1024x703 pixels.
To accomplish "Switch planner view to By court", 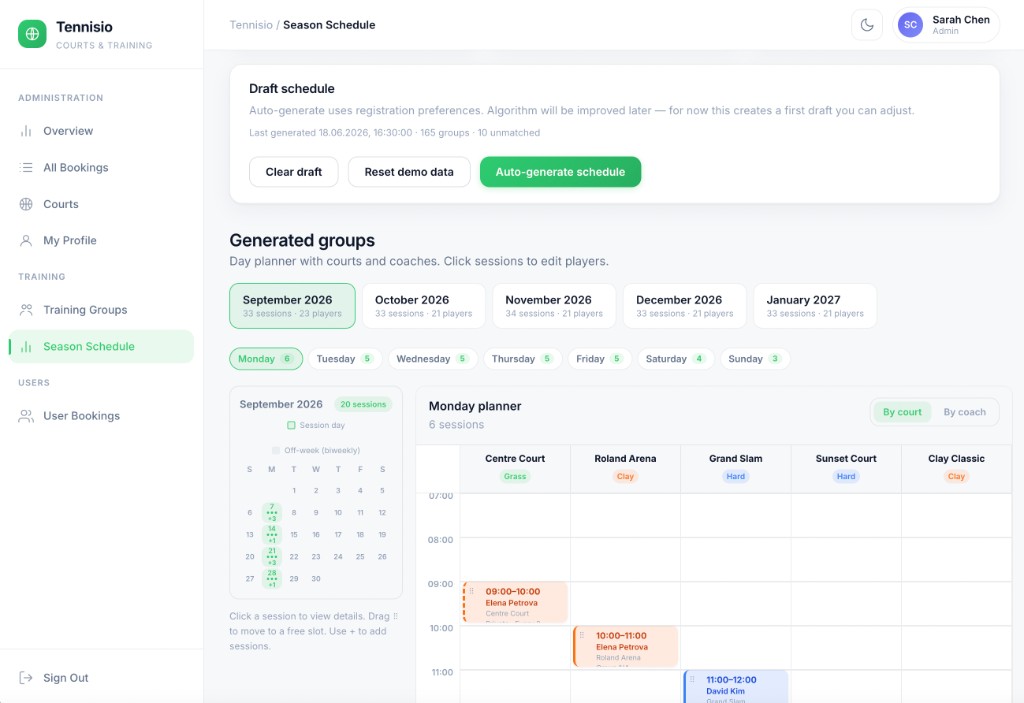I will click(902, 412).
